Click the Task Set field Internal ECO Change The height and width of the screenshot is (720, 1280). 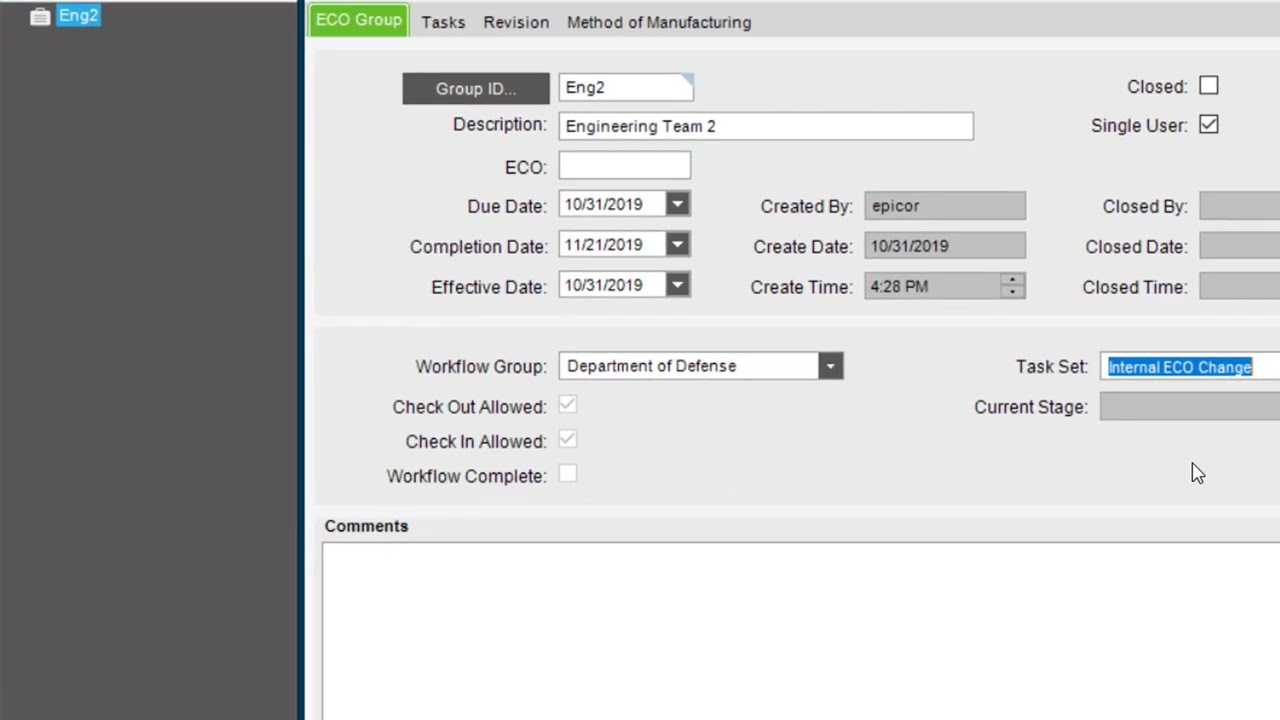(x=1190, y=367)
